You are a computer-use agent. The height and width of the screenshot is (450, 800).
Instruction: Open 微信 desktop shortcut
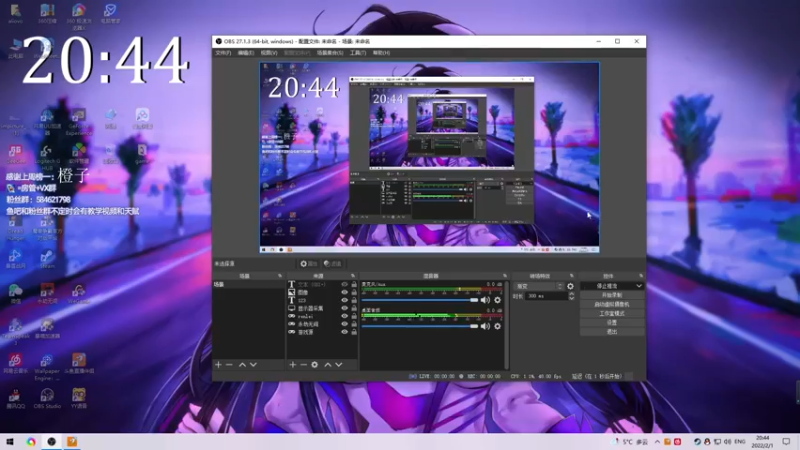[15, 293]
